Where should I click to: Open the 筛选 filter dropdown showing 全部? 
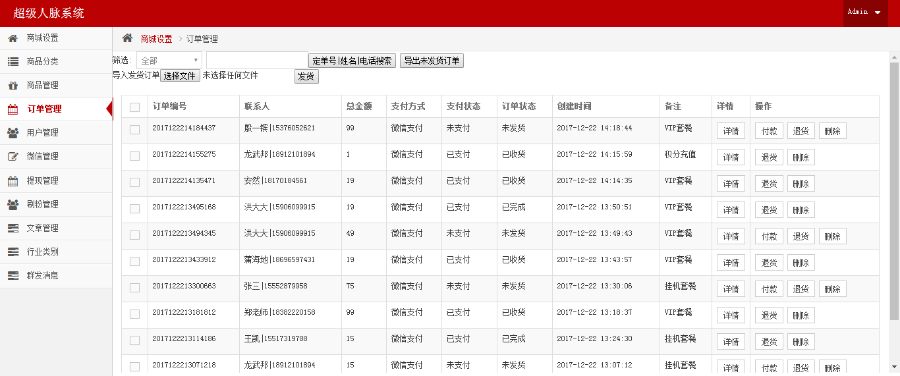coord(169,60)
